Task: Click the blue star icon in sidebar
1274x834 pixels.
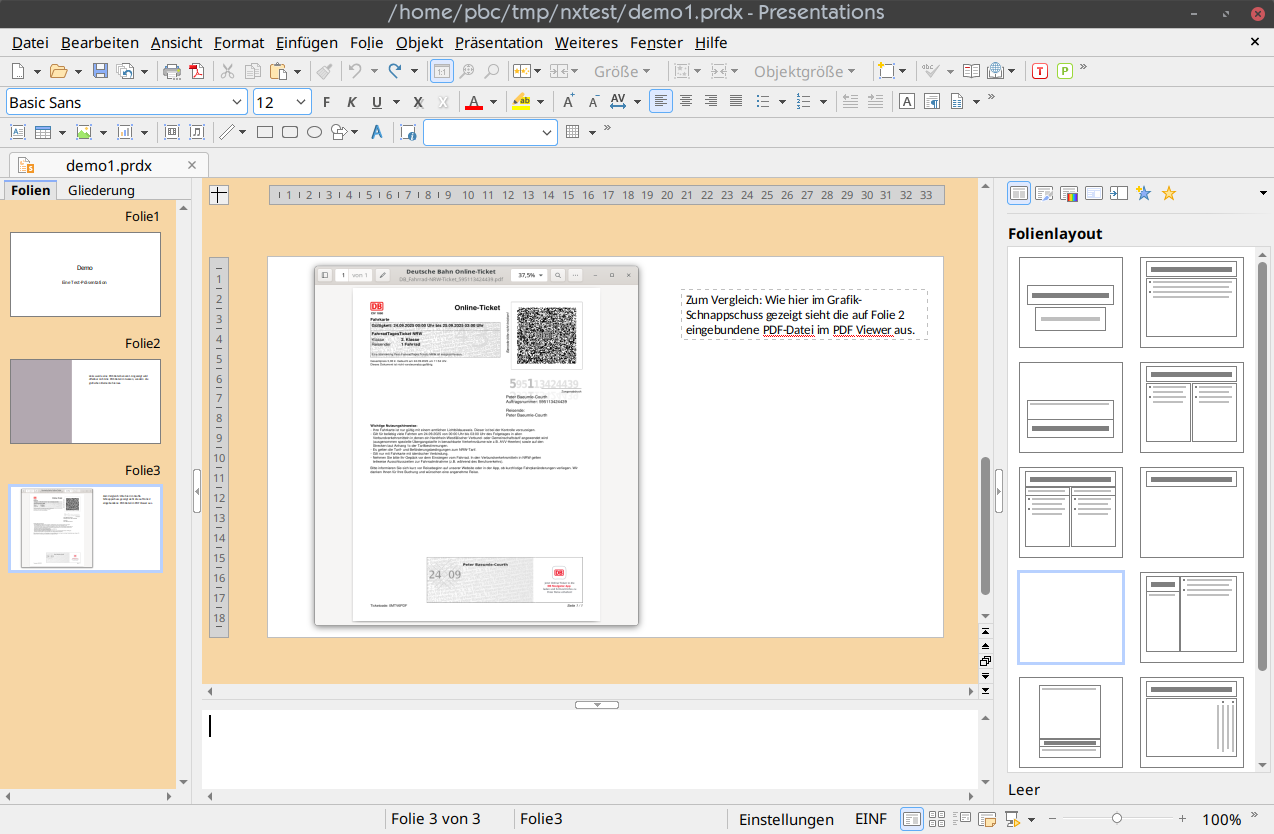Action: pyautogui.click(x=1144, y=193)
